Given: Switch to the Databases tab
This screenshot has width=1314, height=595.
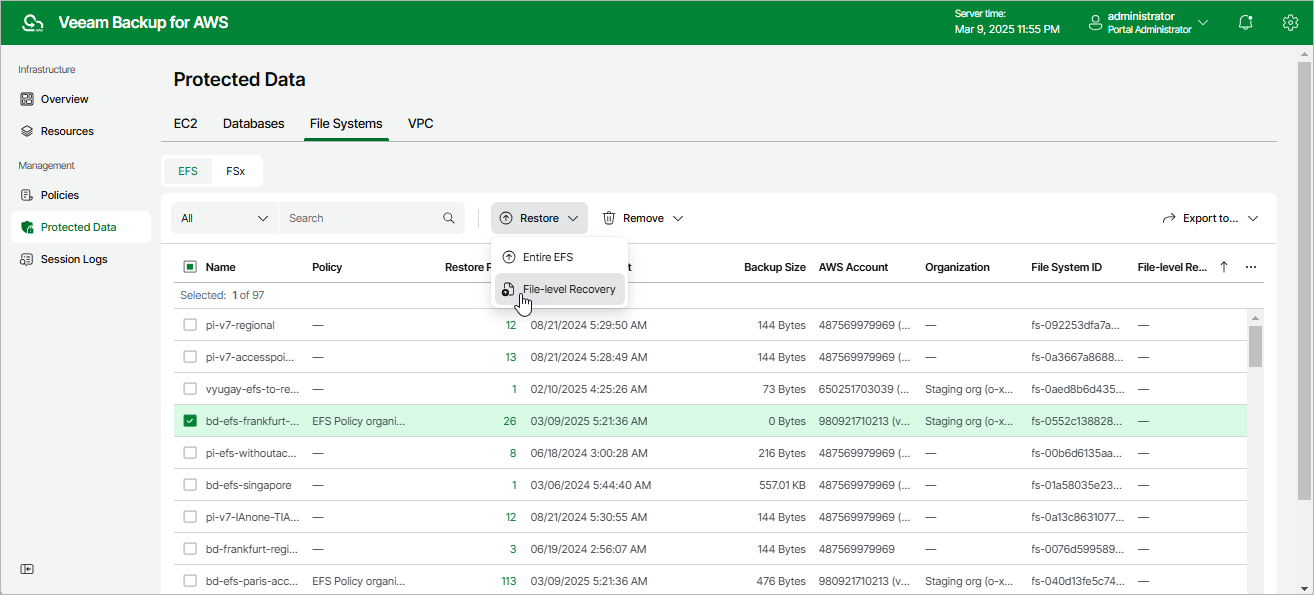Looking at the screenshot, I should point(253,124).
